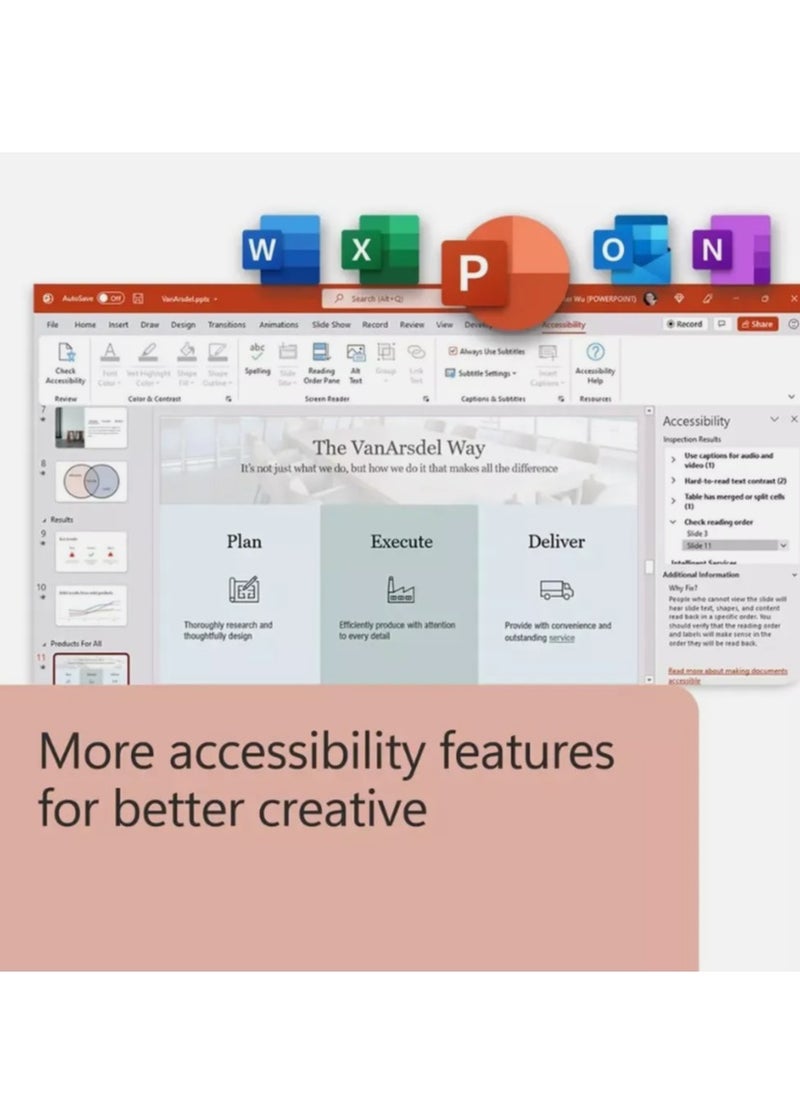The height and width of the screenshot is (1096, 800).
Task: Click the slide title The VanArsdel Way
Action: (398, 447)
